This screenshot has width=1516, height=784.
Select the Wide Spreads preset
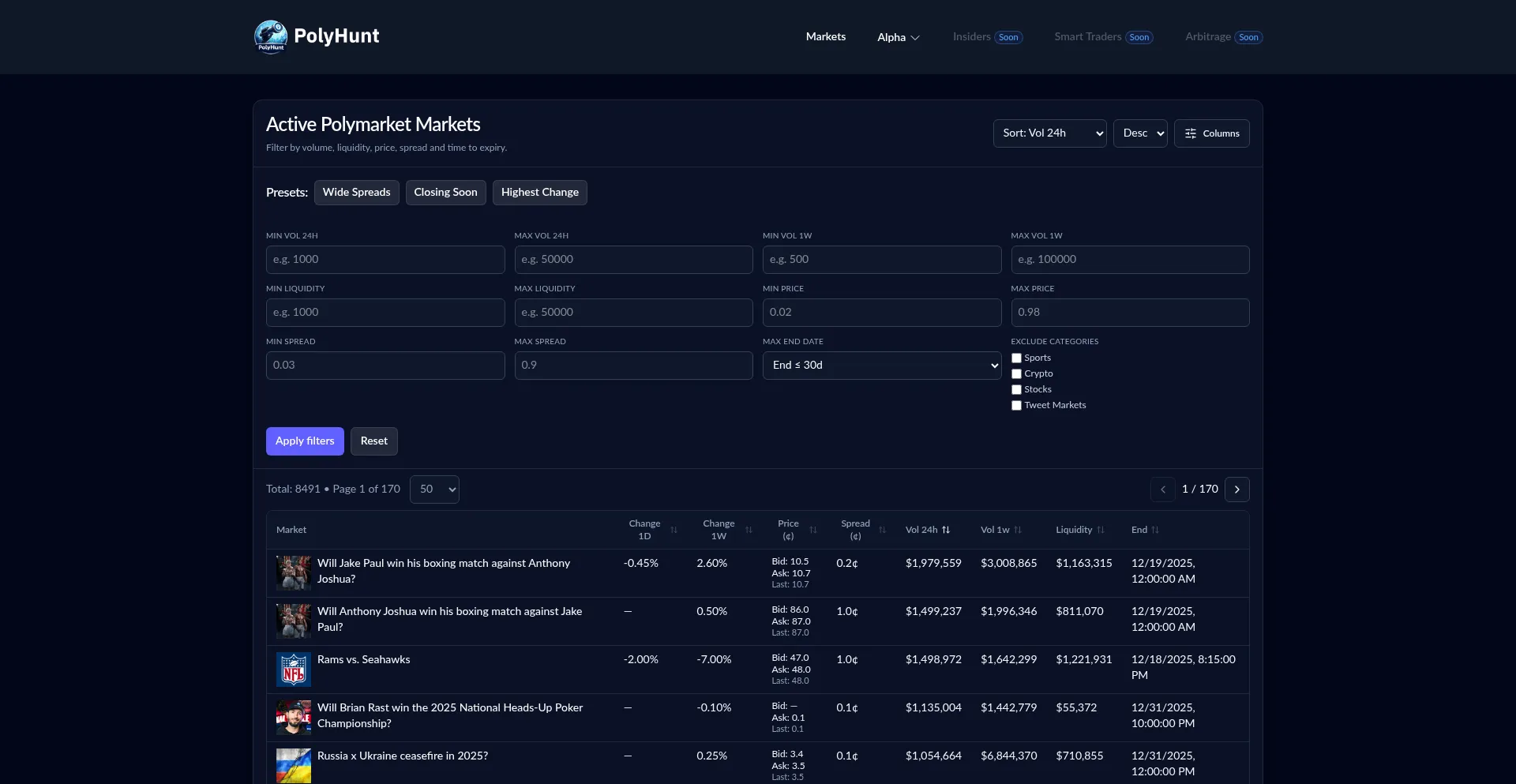tap(356, 193)
